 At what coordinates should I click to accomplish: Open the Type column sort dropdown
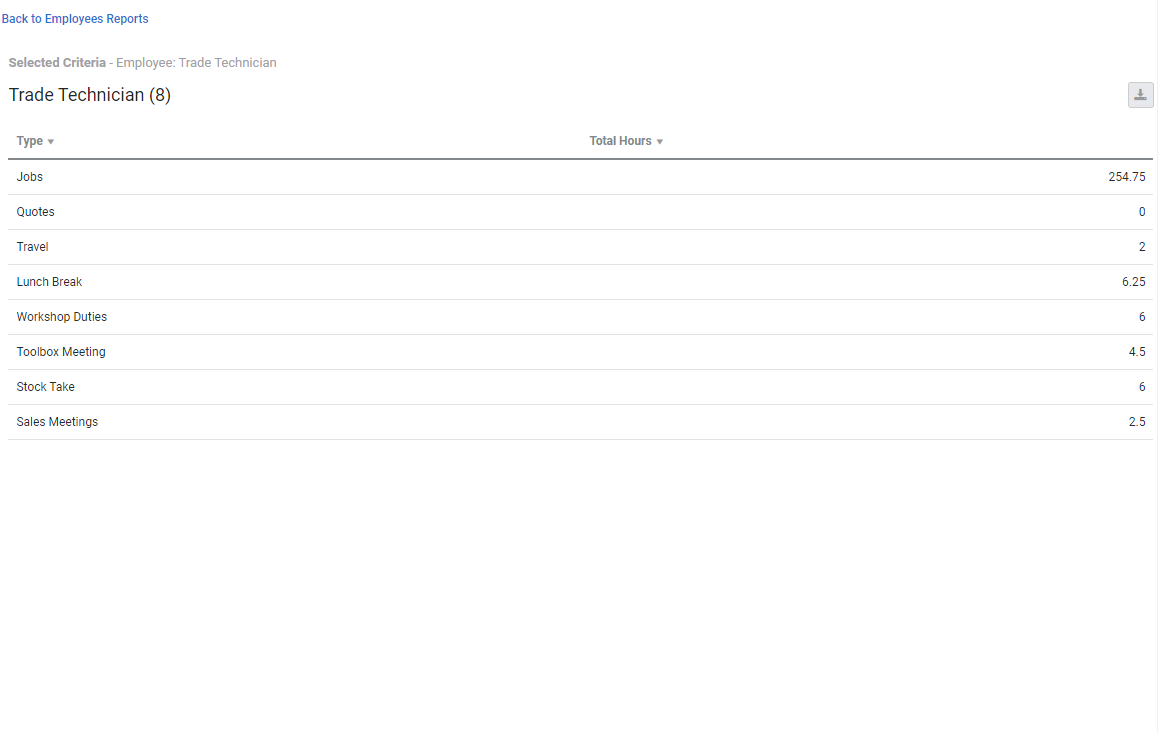coord(52,141)
